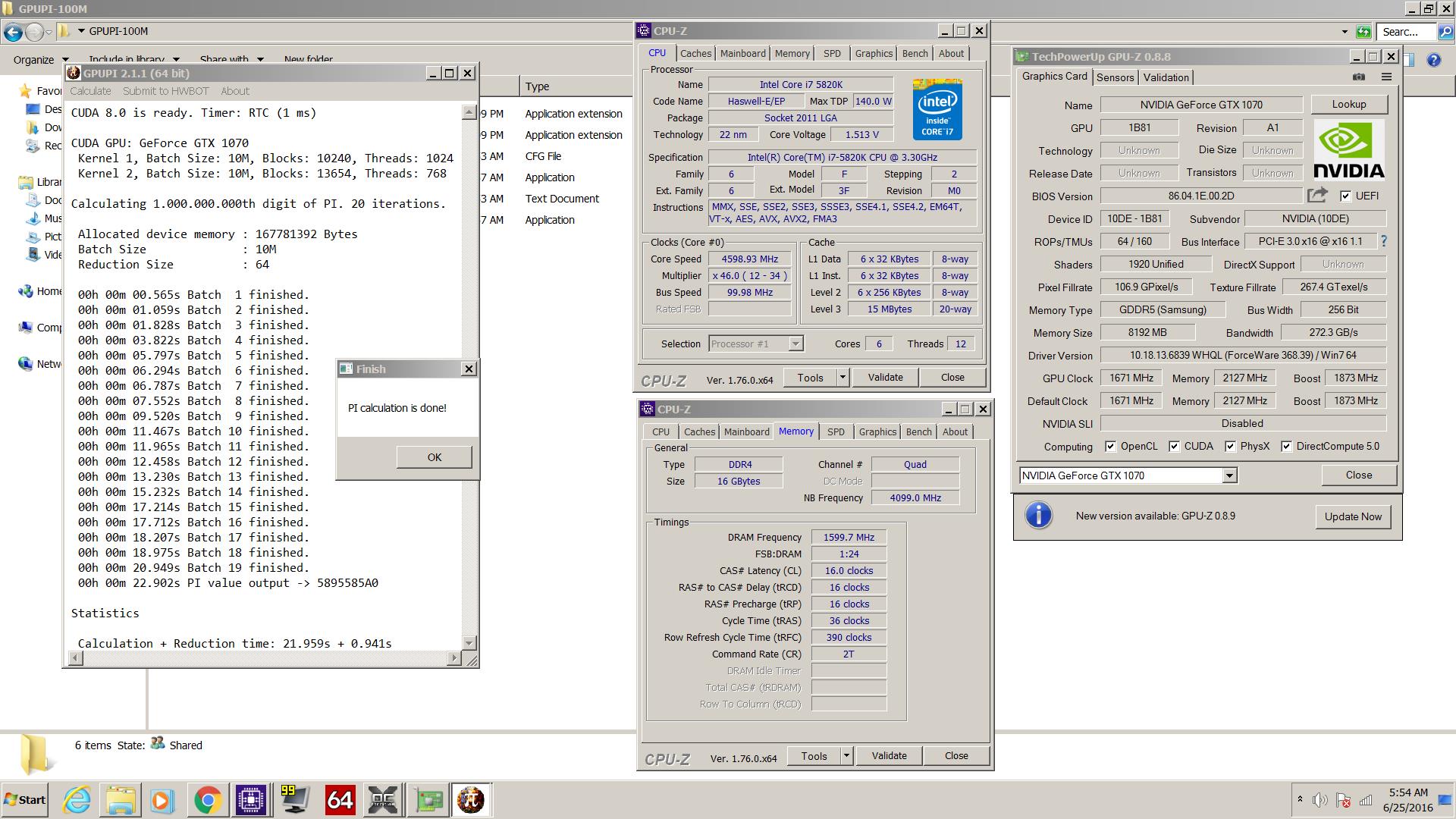Click the Explorer refresh address icon
The width and height of the screenshot is (1456, 819).
tap(1363, 32)
